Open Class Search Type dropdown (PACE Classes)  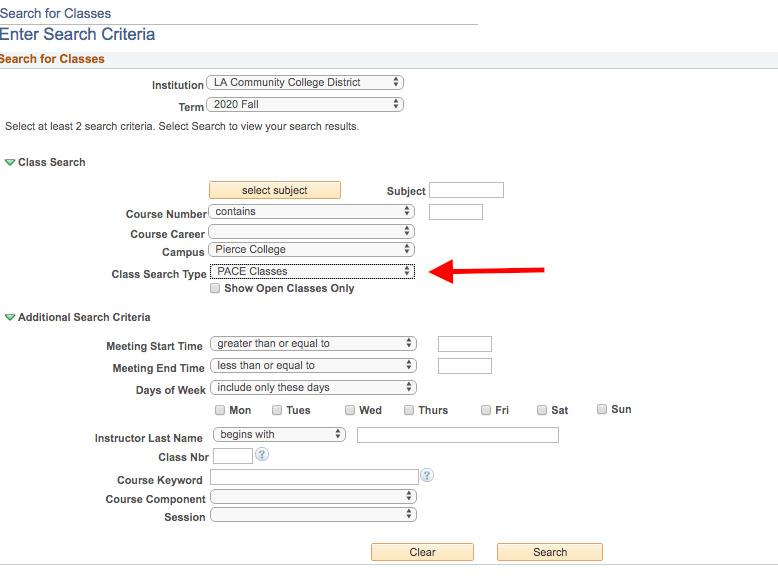[313, 271]
